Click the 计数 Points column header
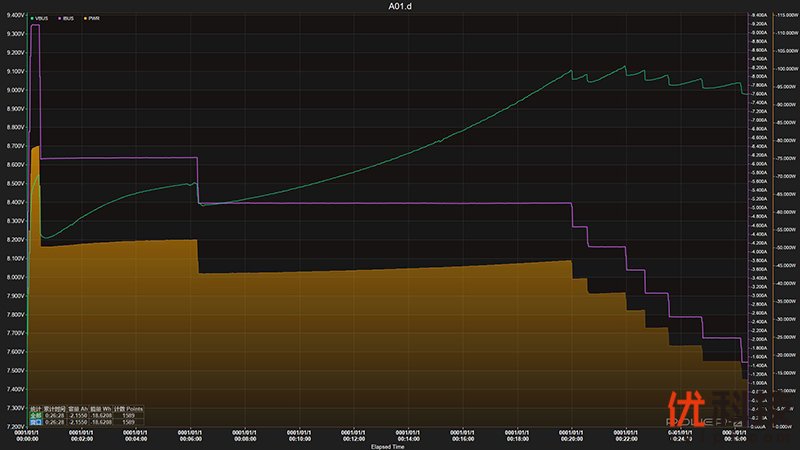Viewport: 800px width, 450px height. 128,408
